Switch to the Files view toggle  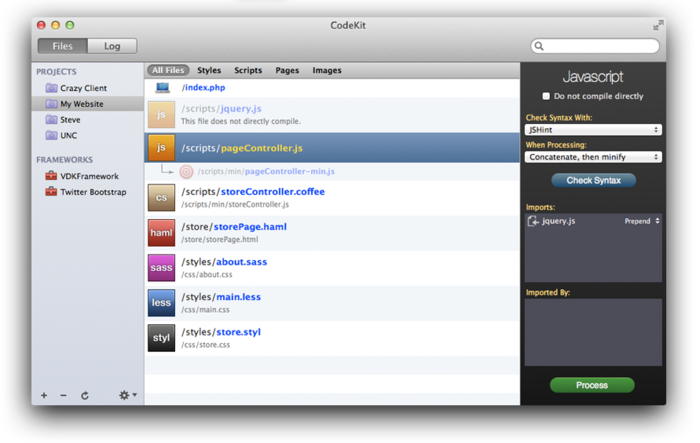pyautogui.click(x=62, y=46)
